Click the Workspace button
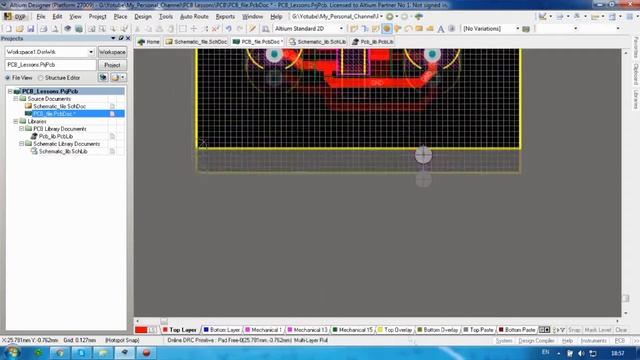This screenshot has height=360, width=640. tap(112, 52)
